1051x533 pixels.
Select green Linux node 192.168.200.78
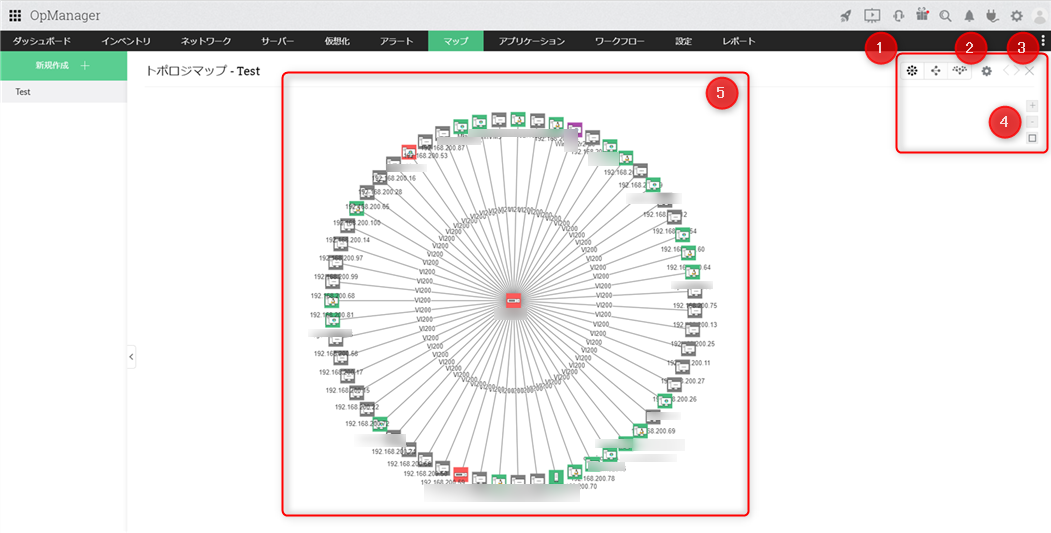click(574, 471)
